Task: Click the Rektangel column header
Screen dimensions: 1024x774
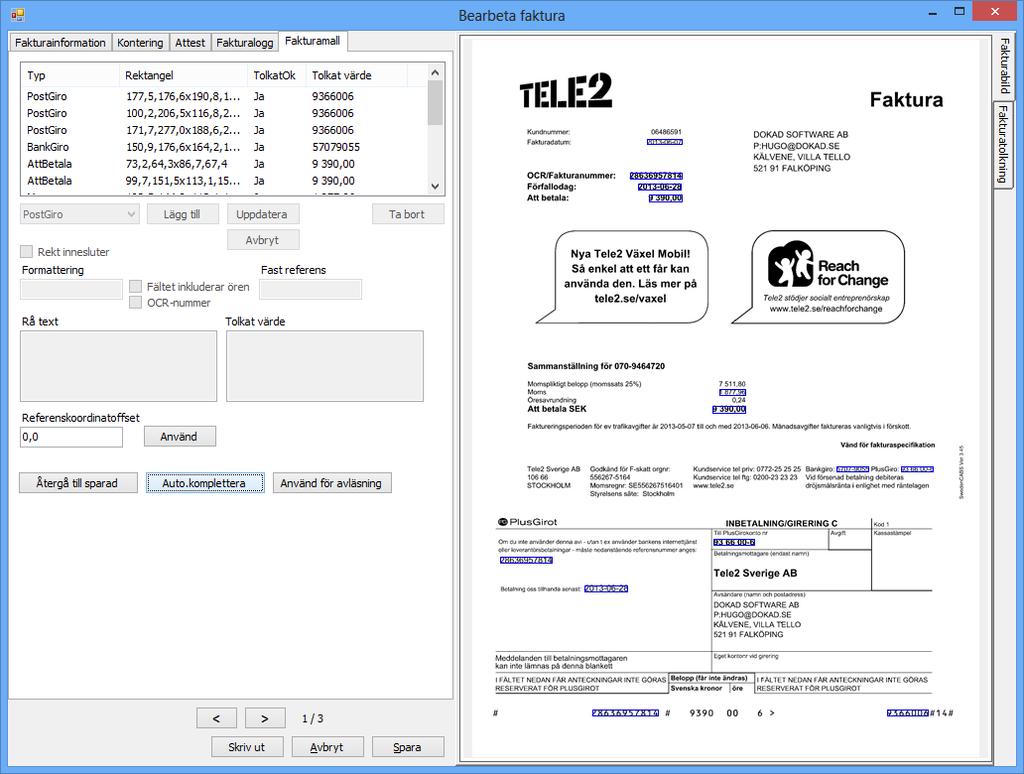Action: click(x=184, y=75)
